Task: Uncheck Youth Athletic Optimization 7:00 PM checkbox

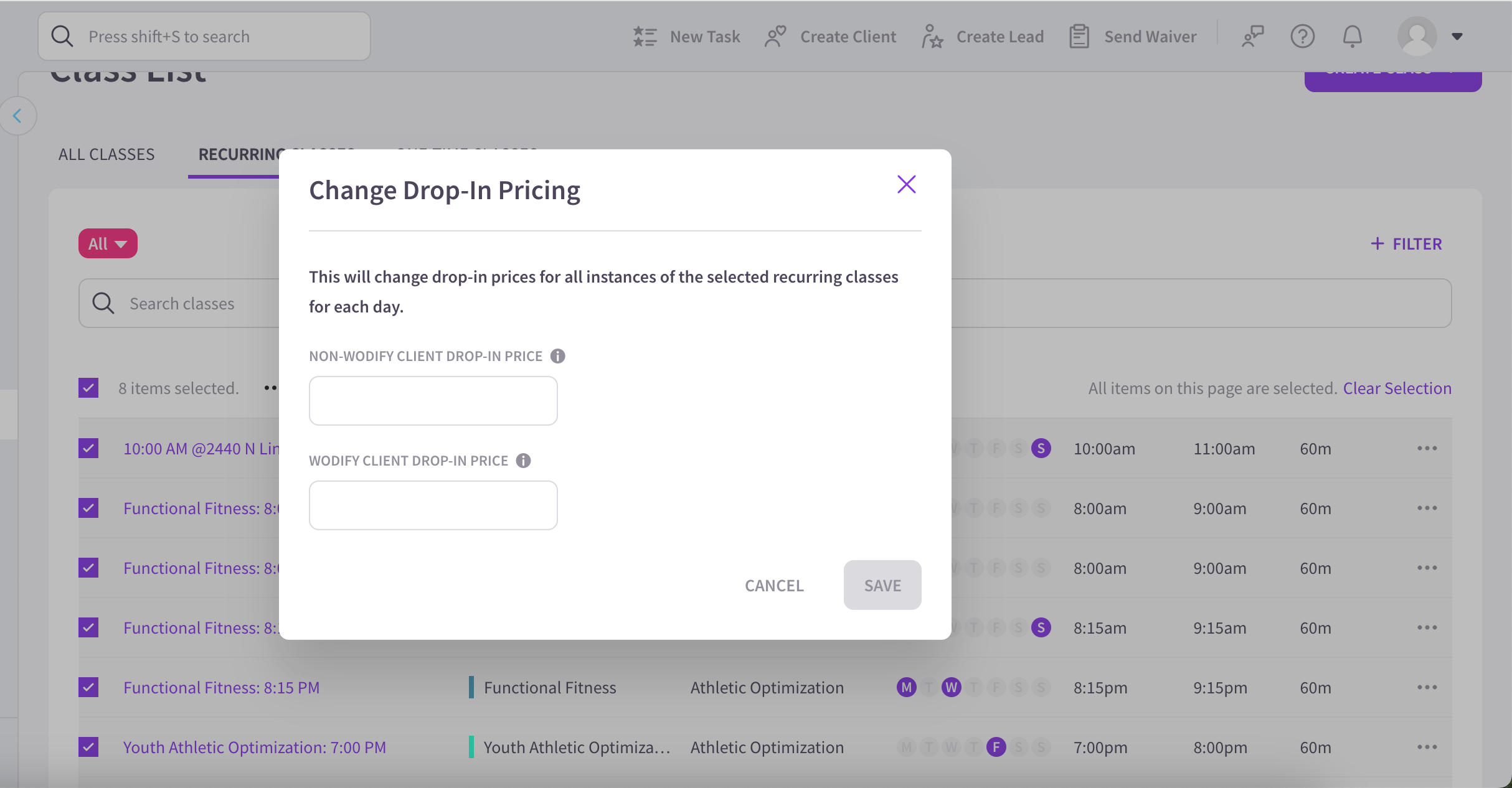Action: coord(88,747)
